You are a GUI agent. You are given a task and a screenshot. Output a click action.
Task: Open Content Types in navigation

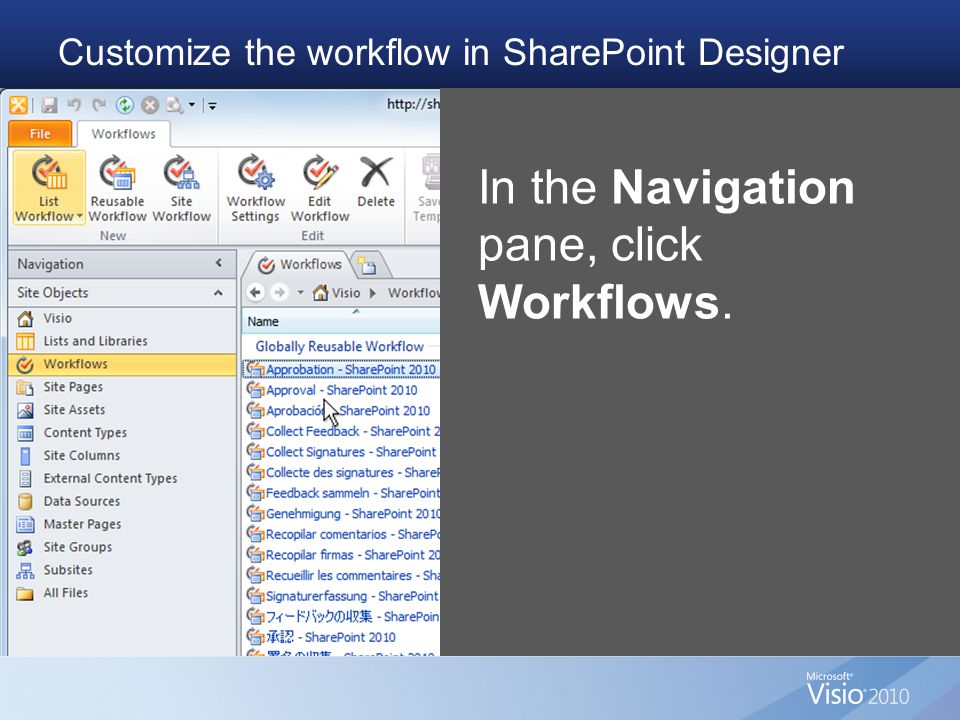click(x=122, y=433)
